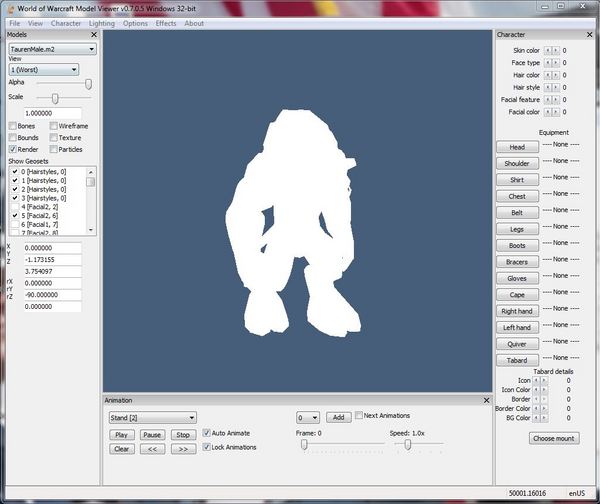Click the animation Speed slider
The image size is (600, 504).
408,444
